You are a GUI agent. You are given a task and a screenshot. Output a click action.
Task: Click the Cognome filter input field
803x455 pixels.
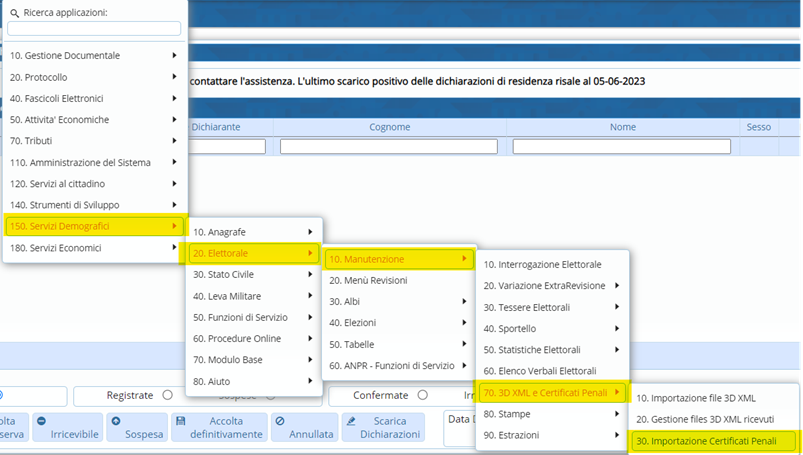388,147
